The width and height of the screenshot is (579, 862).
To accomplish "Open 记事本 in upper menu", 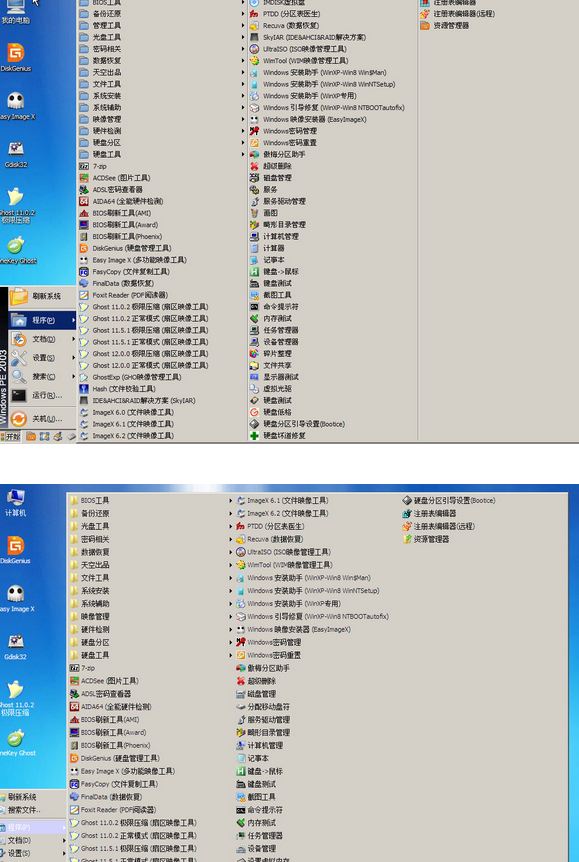I will (x=267, y=259).
